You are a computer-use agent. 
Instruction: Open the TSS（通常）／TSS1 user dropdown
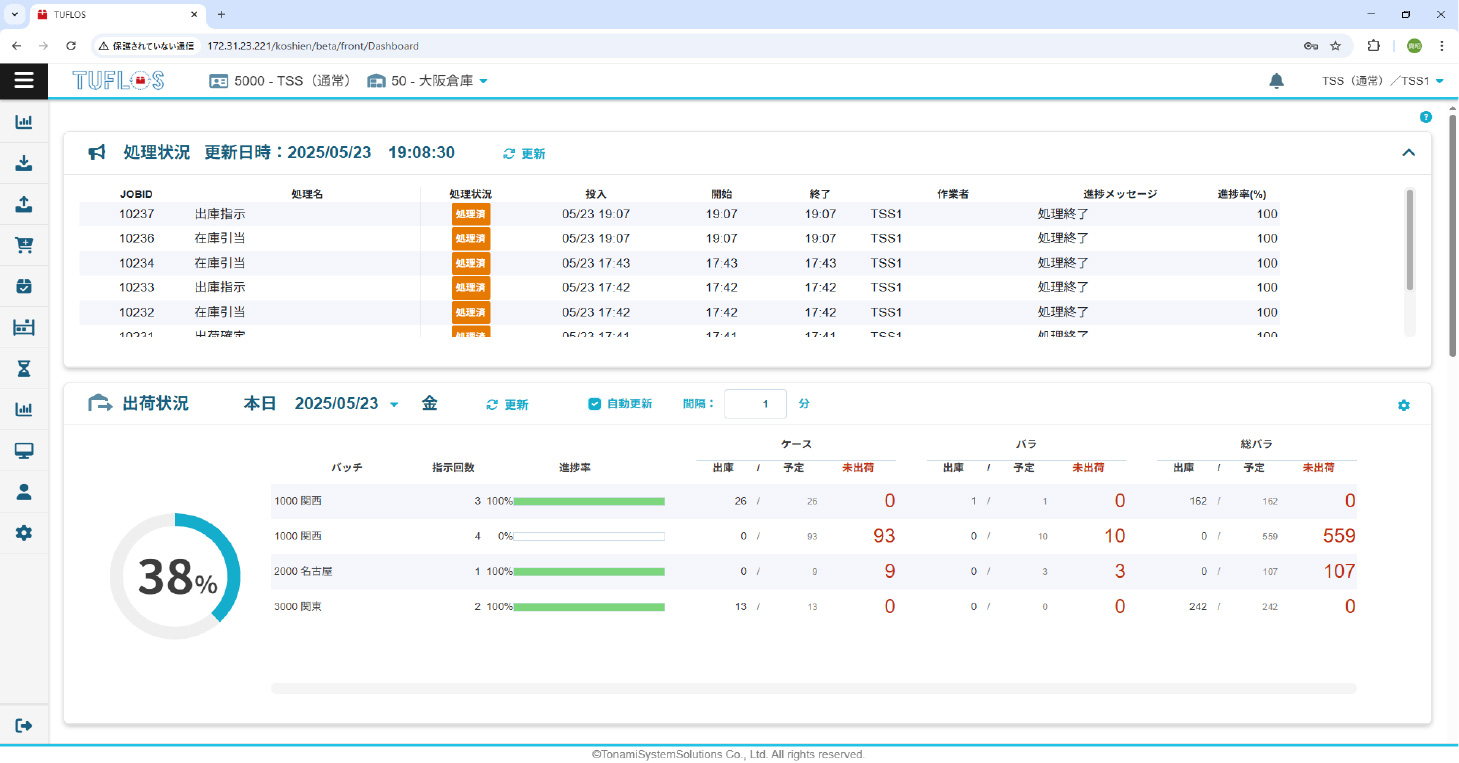pos(1383,81)
